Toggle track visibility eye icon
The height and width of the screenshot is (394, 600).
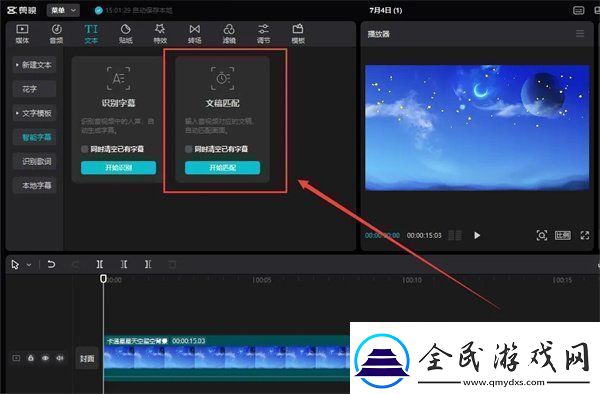[x=46, y=358]
